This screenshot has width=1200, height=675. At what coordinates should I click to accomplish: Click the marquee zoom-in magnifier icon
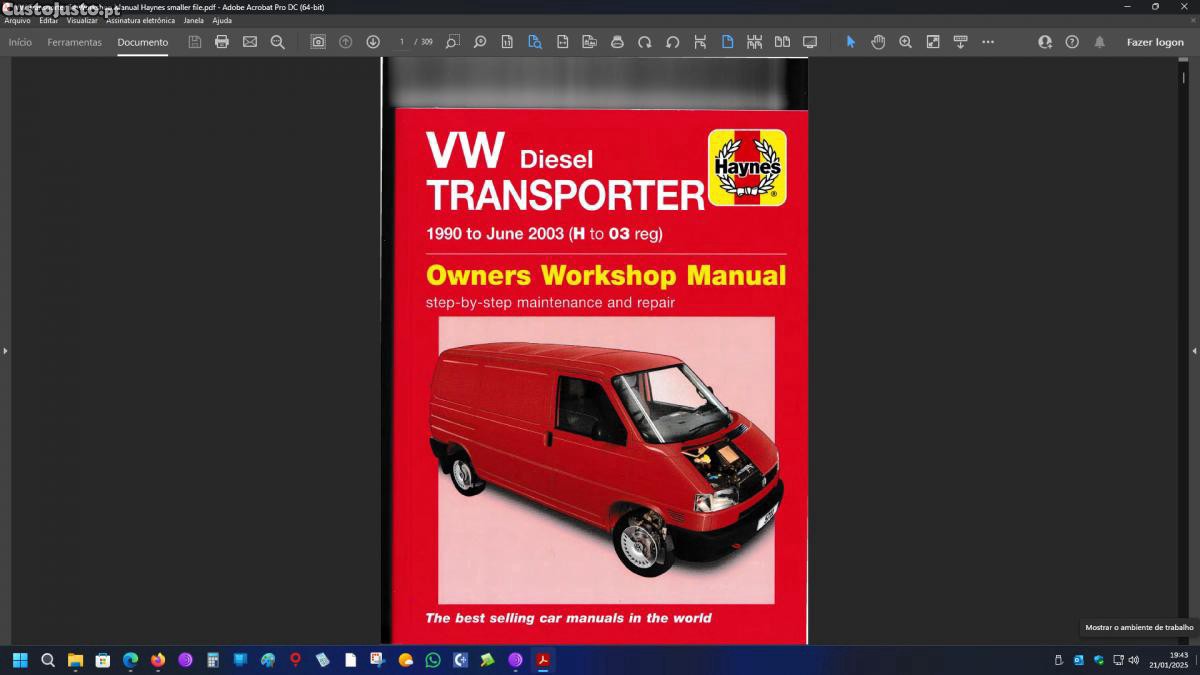pyautogui.click(x=905, y=42)
